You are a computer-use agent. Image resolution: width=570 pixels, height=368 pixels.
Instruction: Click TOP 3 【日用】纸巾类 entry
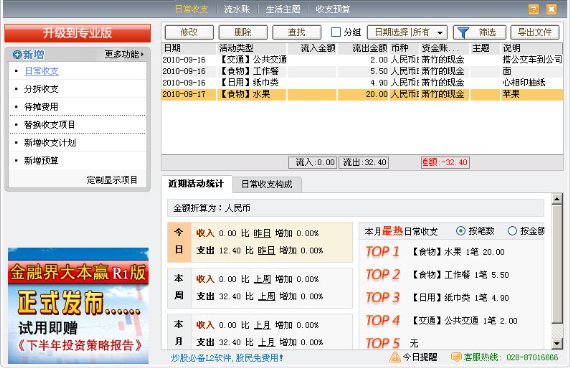pos(437,297)
